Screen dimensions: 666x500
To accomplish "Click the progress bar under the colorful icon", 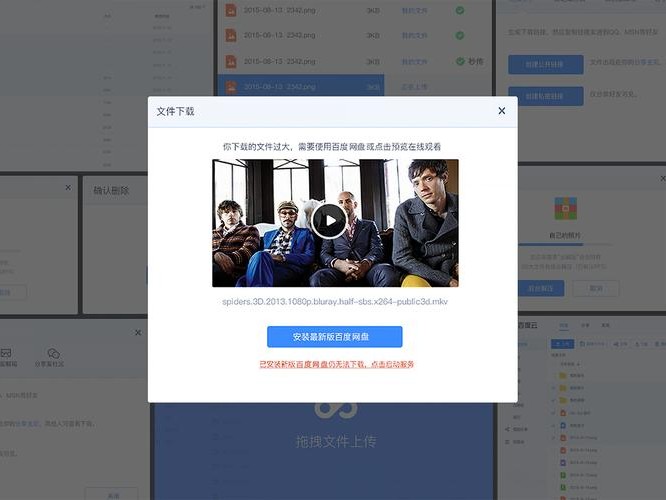I will coord(565,245).
